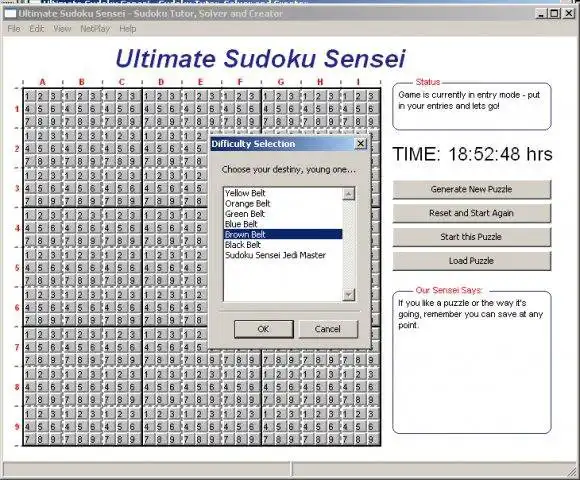Pick candidate 5 in cell I1

click(x=358, y=109)
